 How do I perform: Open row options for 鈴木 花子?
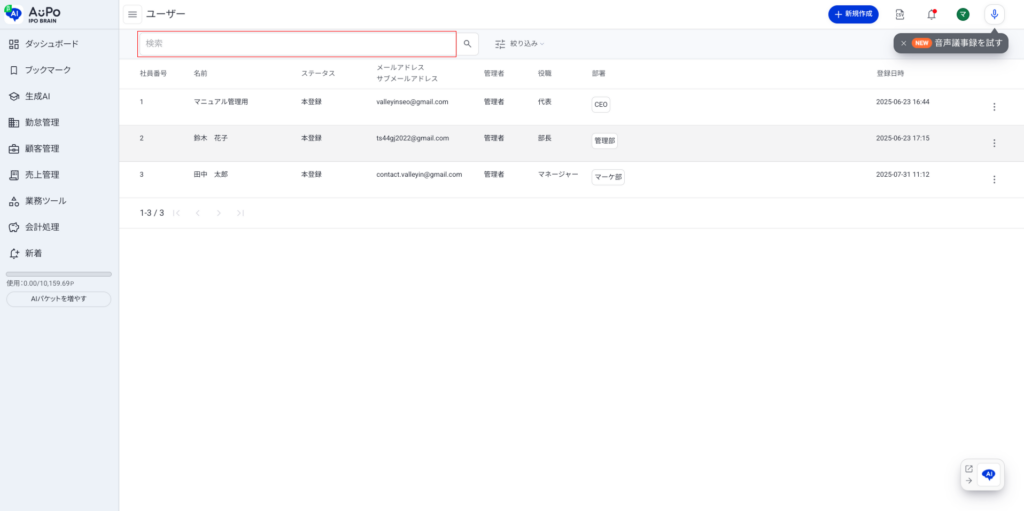(994, 143)
